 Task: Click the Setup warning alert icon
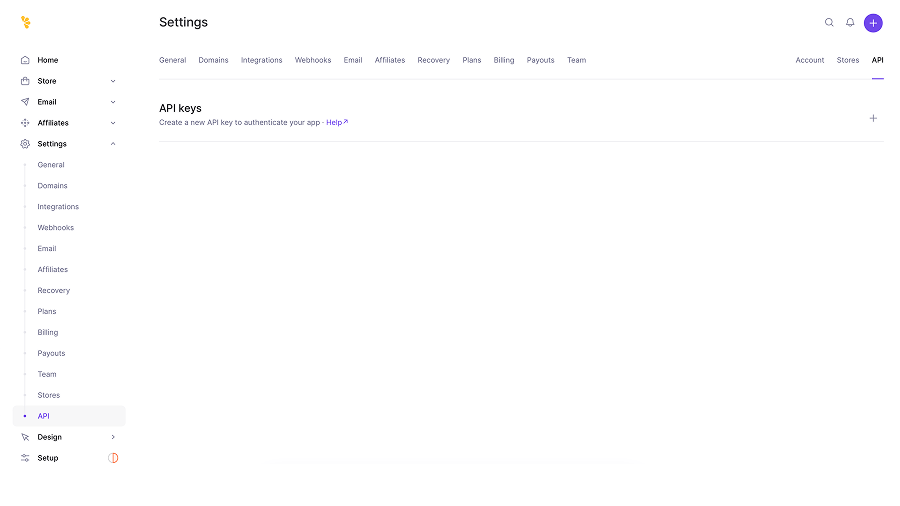pyautogui.click(x=113, y=458)
